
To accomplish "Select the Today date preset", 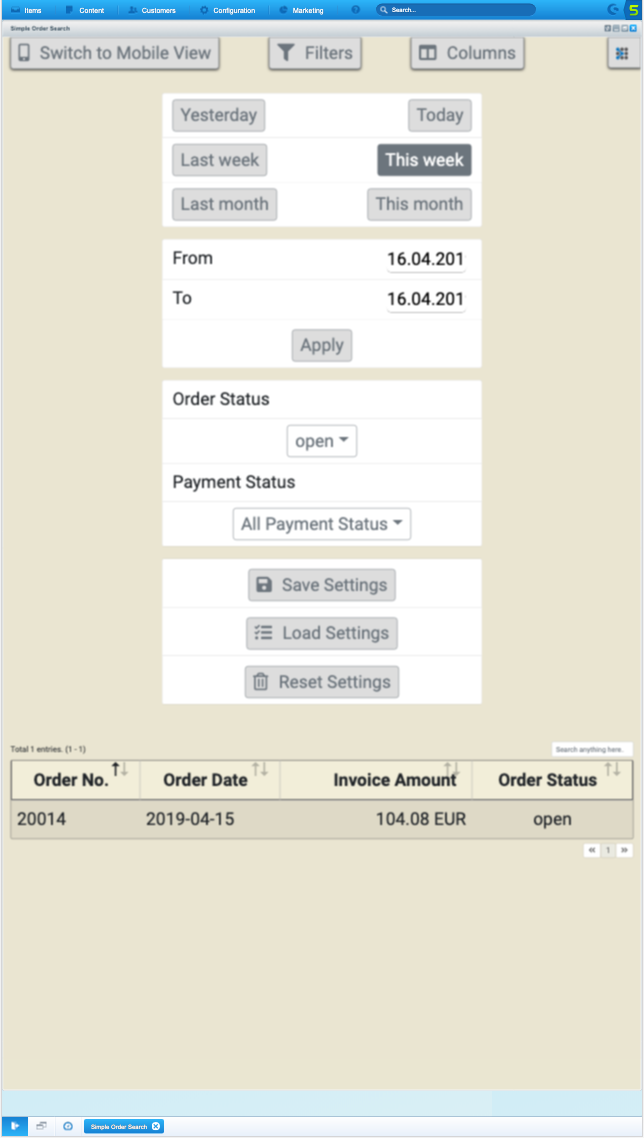I will 440,115.
